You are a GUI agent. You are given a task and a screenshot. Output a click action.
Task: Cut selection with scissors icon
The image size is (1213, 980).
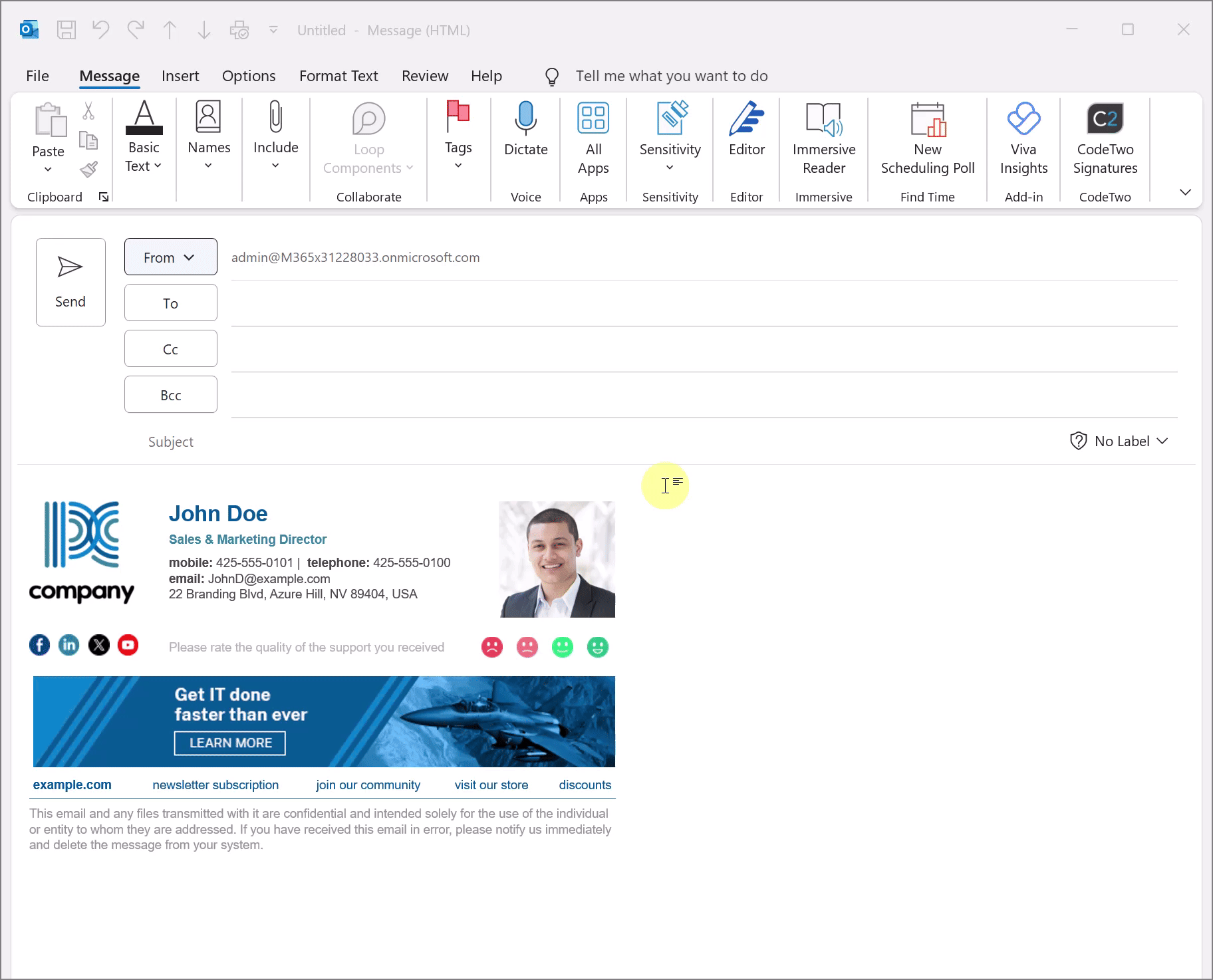[88, 110]
